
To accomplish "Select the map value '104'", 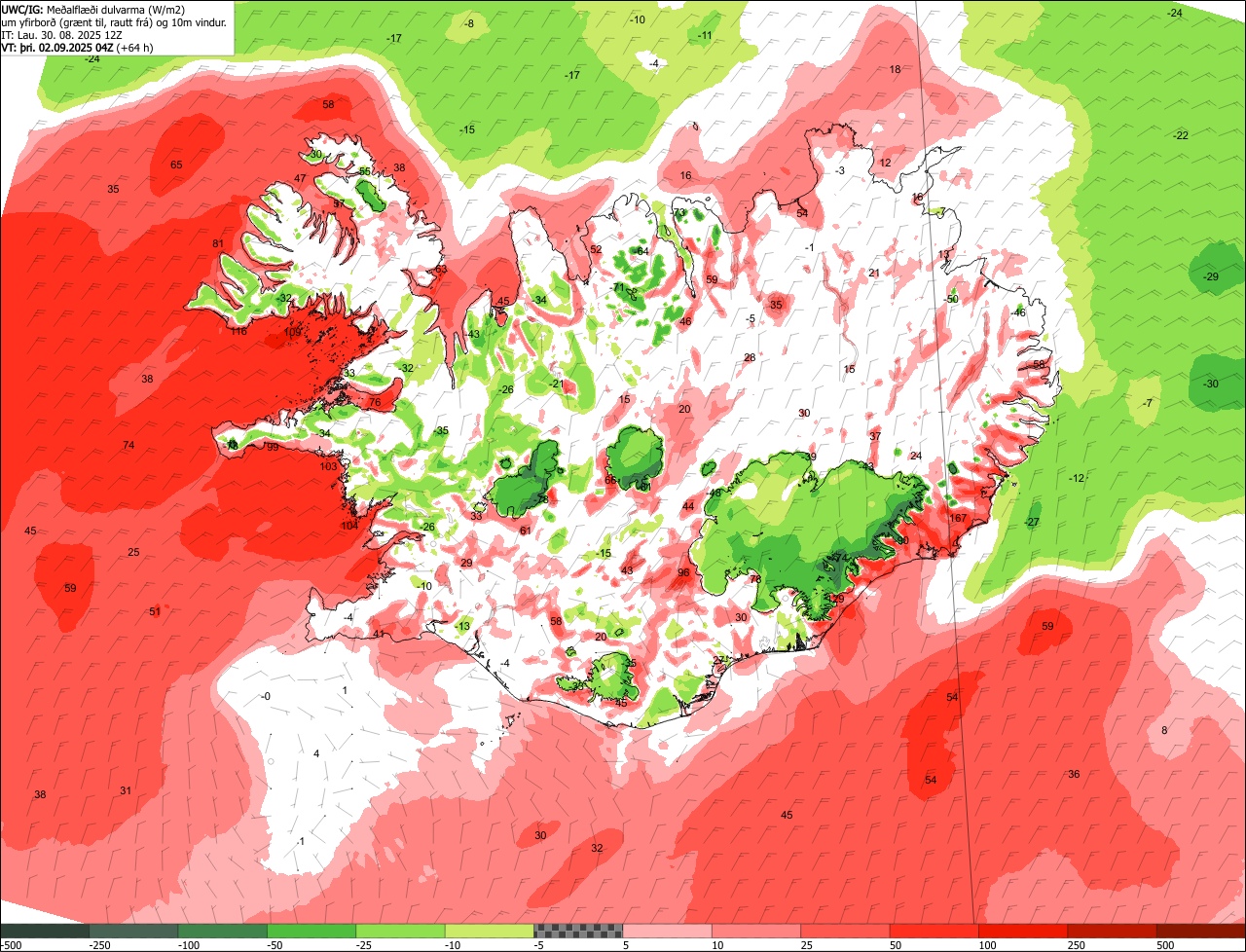I will coord(349,526).
